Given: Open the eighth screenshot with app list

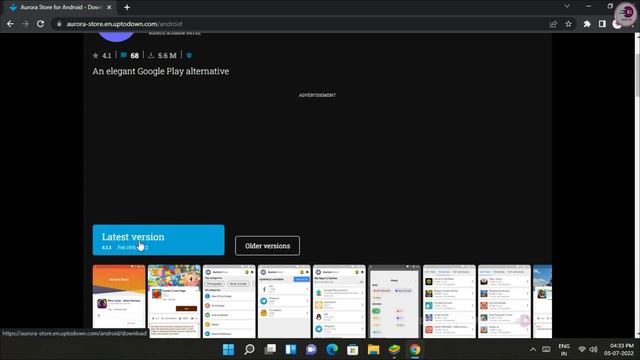Looking at the screenshot, I should coord(504,301).
